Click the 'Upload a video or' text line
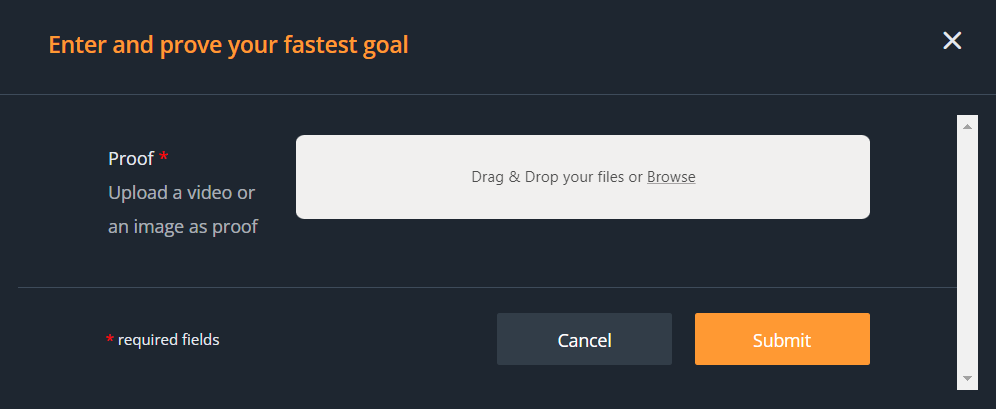 [182, 192]
